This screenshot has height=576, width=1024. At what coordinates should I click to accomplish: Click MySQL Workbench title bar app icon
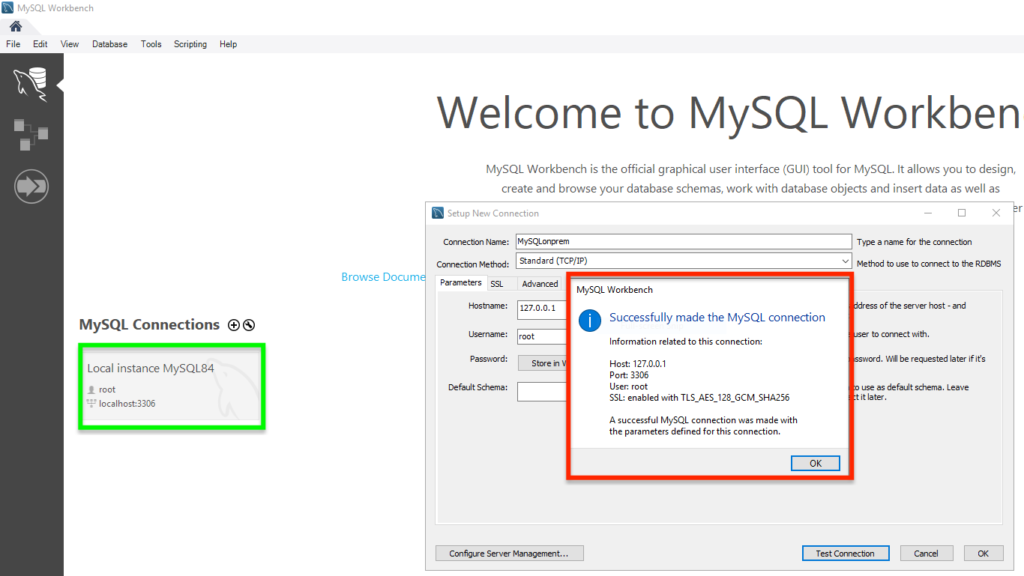point(8,8)
